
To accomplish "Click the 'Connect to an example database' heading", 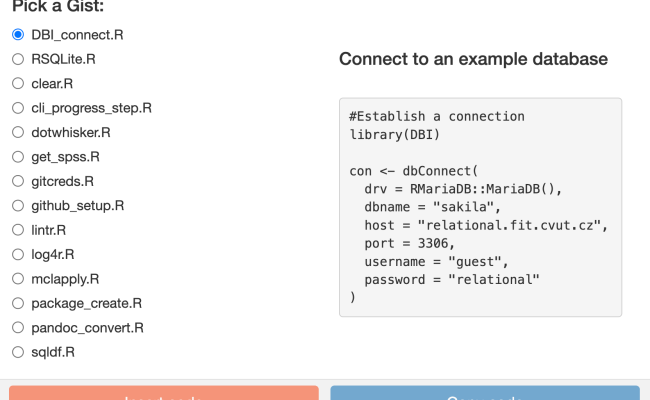I will coord(473,59).
